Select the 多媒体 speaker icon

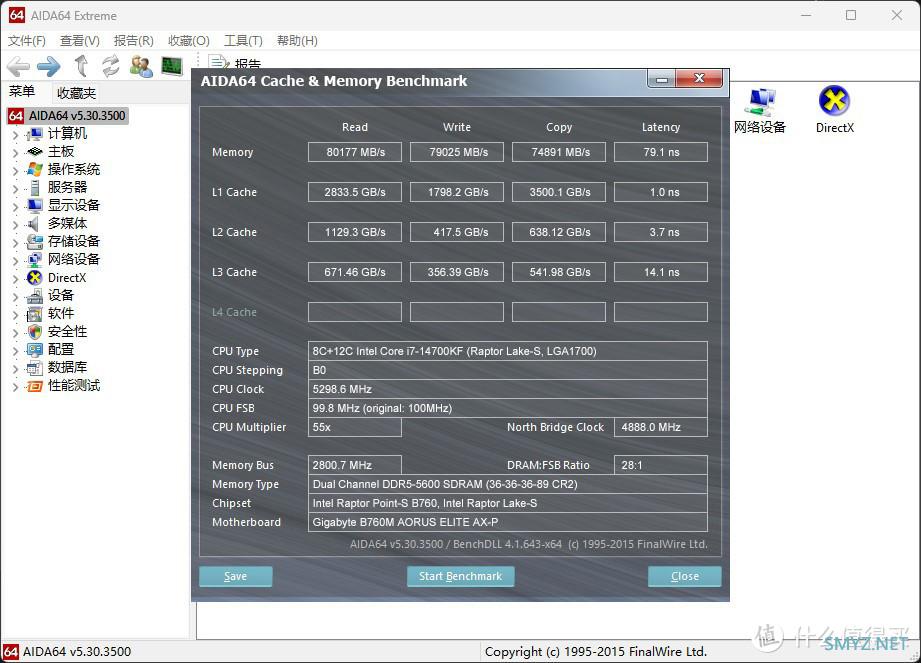tap(35, 224)
